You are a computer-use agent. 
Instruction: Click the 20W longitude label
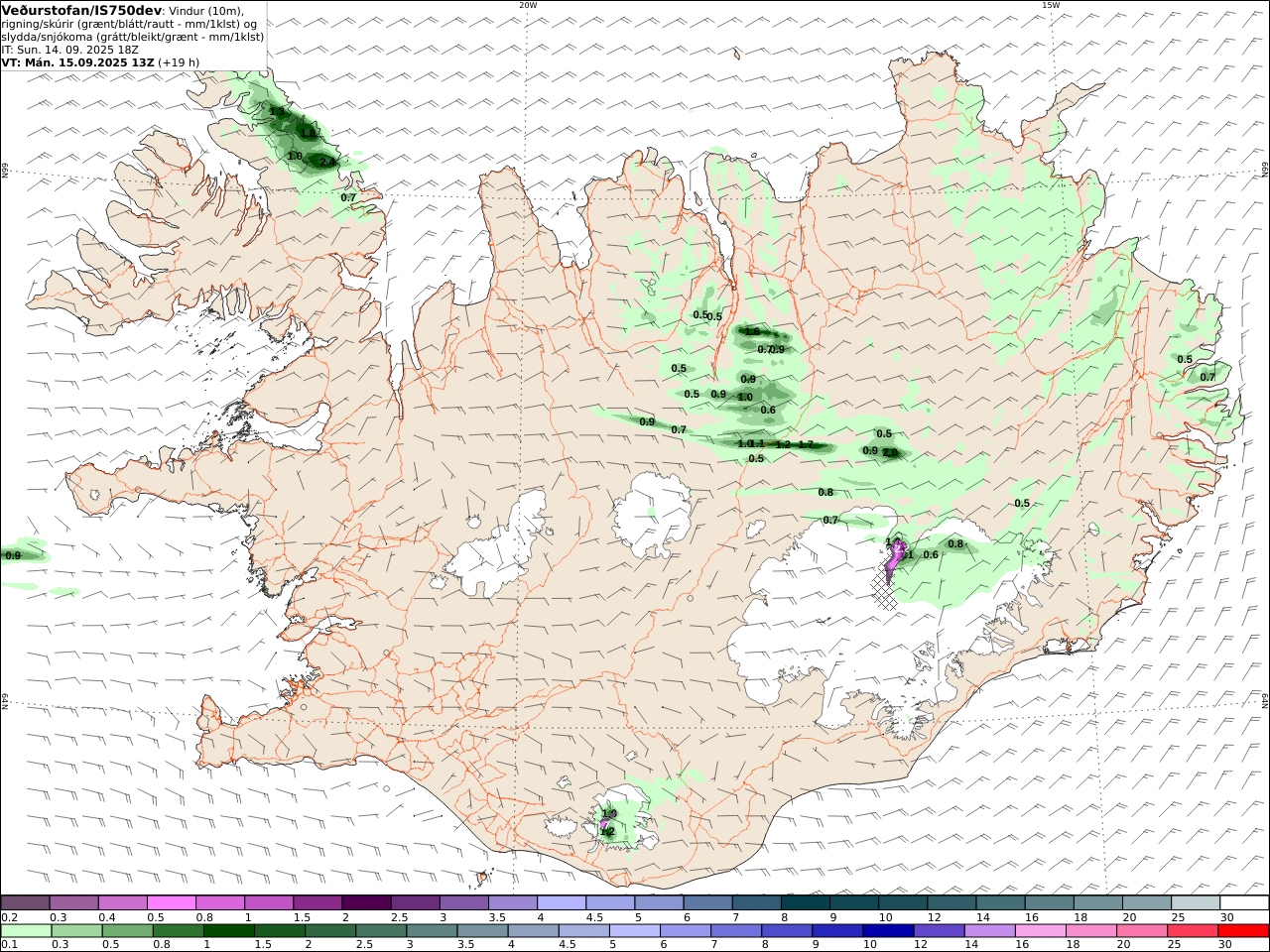click(528, 5)
